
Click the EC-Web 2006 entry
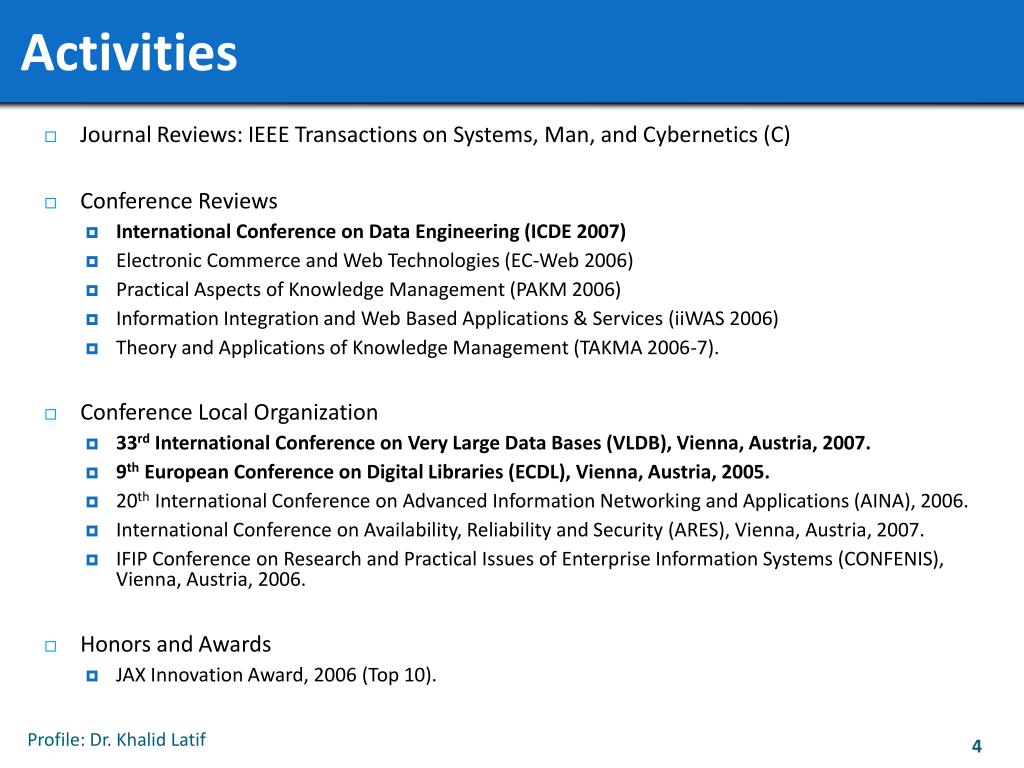click(x=375, y=261)
